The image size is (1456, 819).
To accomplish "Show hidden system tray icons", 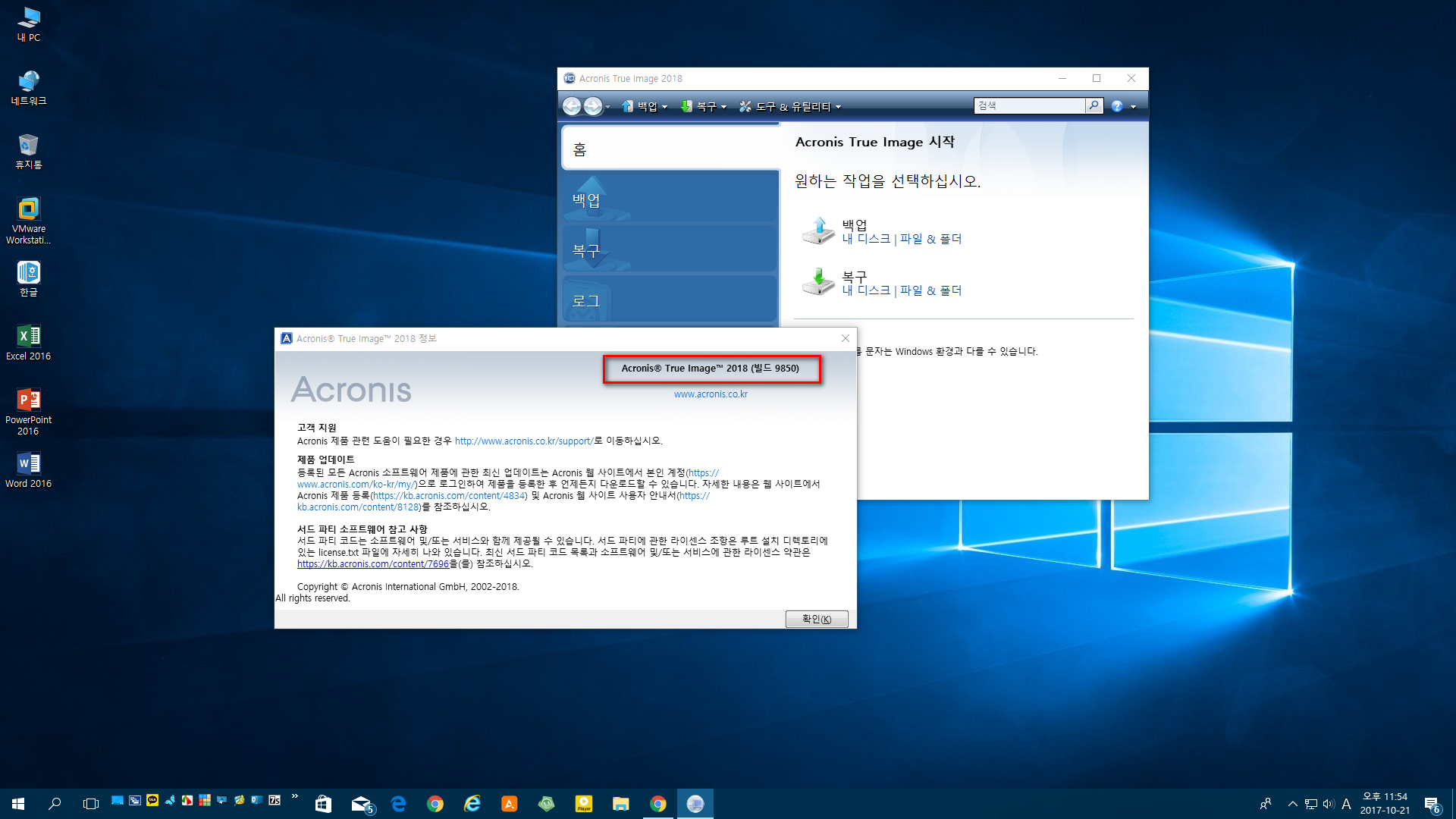I will click(x=1292, y=804).
